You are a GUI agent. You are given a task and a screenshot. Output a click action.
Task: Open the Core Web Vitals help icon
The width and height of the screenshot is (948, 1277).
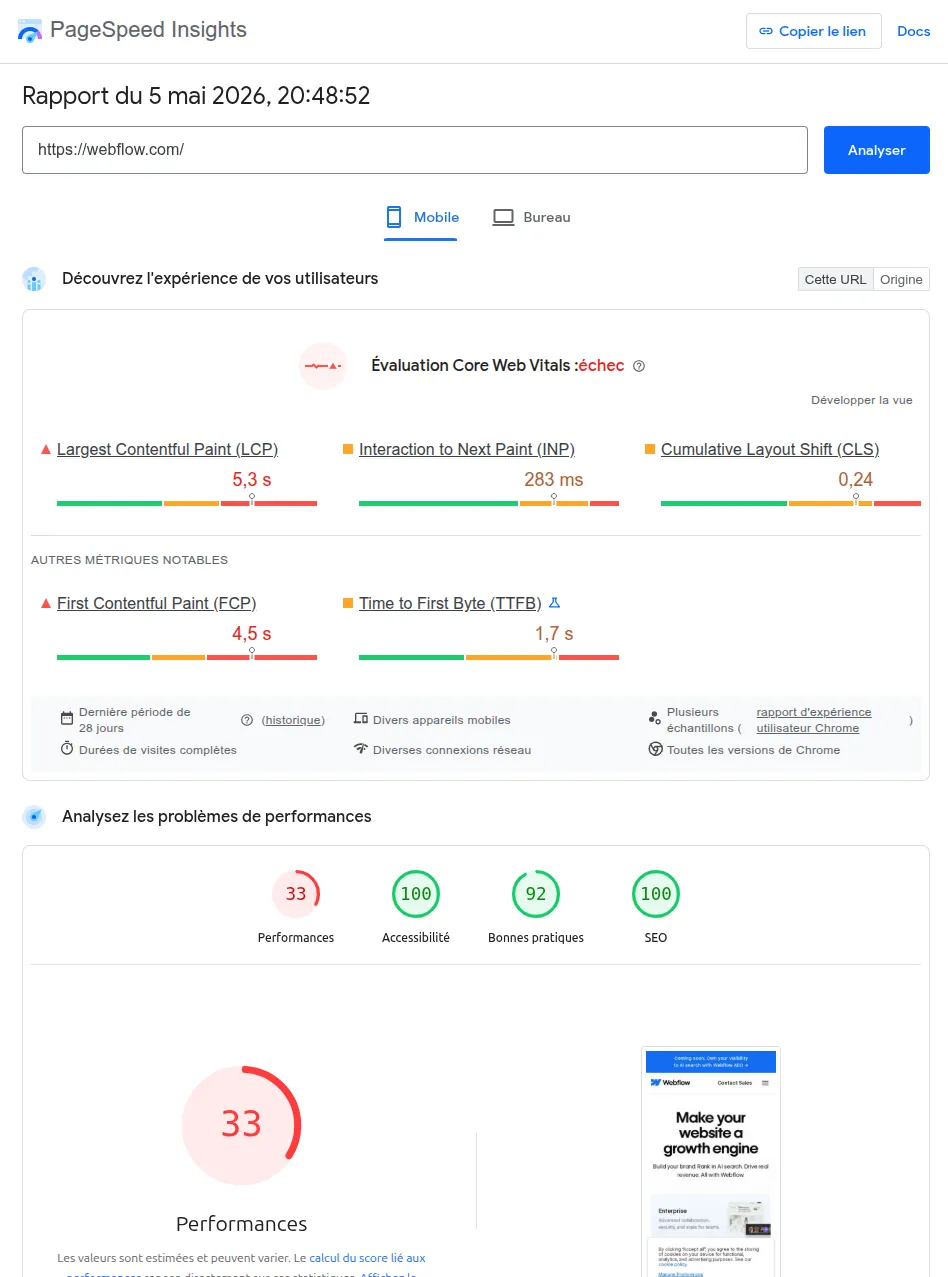(639, 366)
